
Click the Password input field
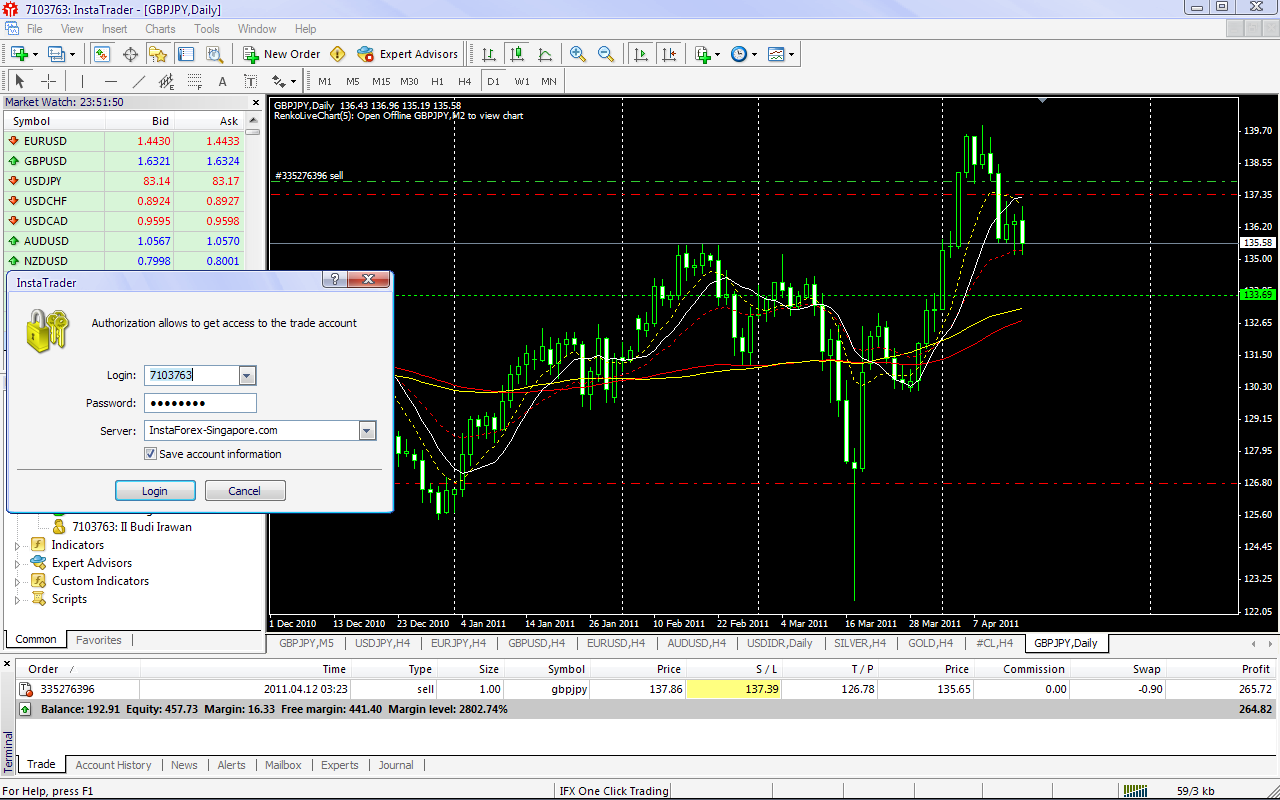[200, 403]
